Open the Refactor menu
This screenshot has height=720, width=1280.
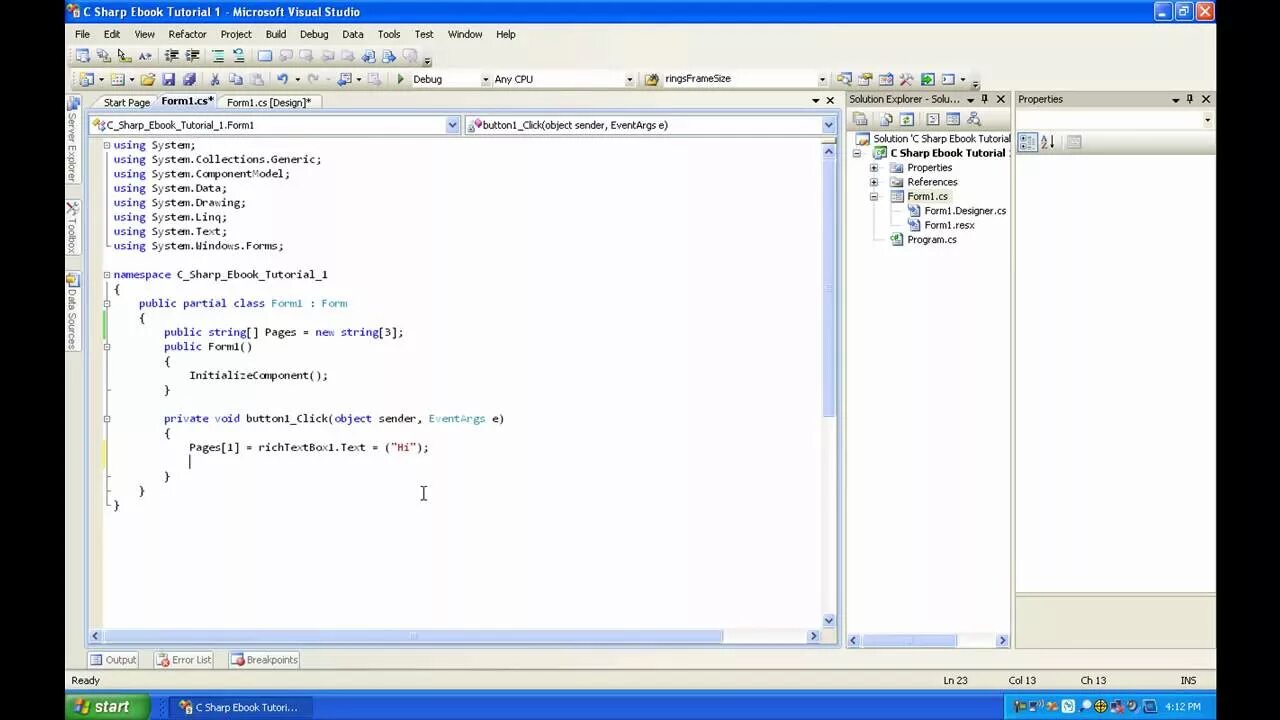click(187, 34)
